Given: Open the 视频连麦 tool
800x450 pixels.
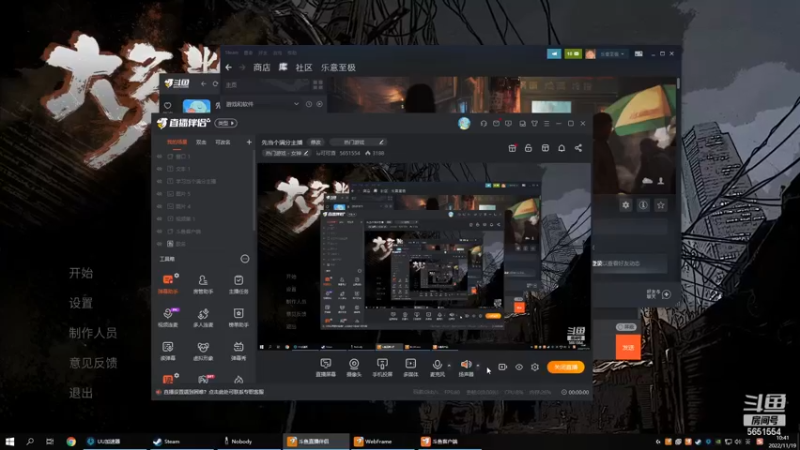Looking at the screenshot, I should pos(168,317).
